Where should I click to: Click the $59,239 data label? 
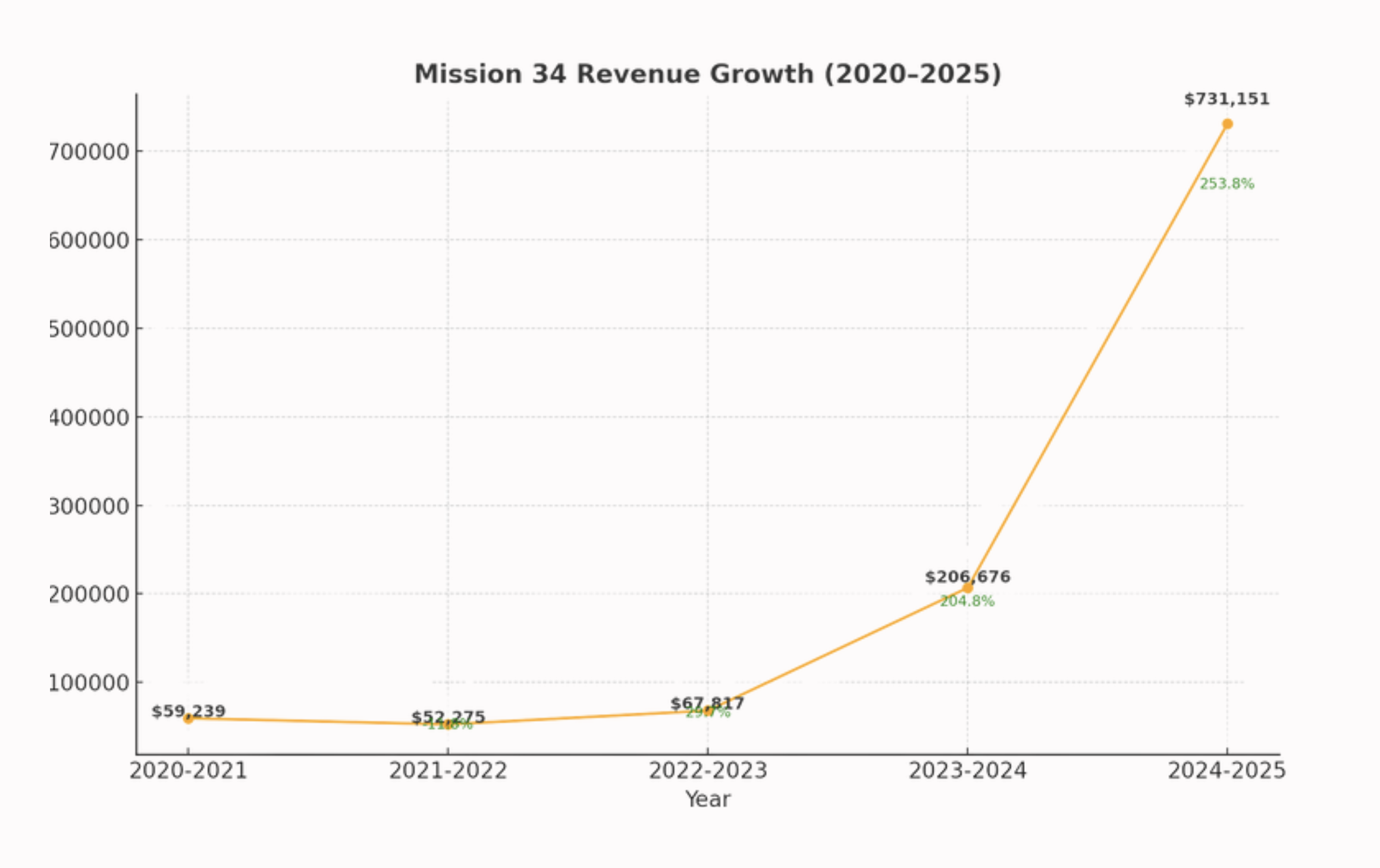[x=189, y=711]
